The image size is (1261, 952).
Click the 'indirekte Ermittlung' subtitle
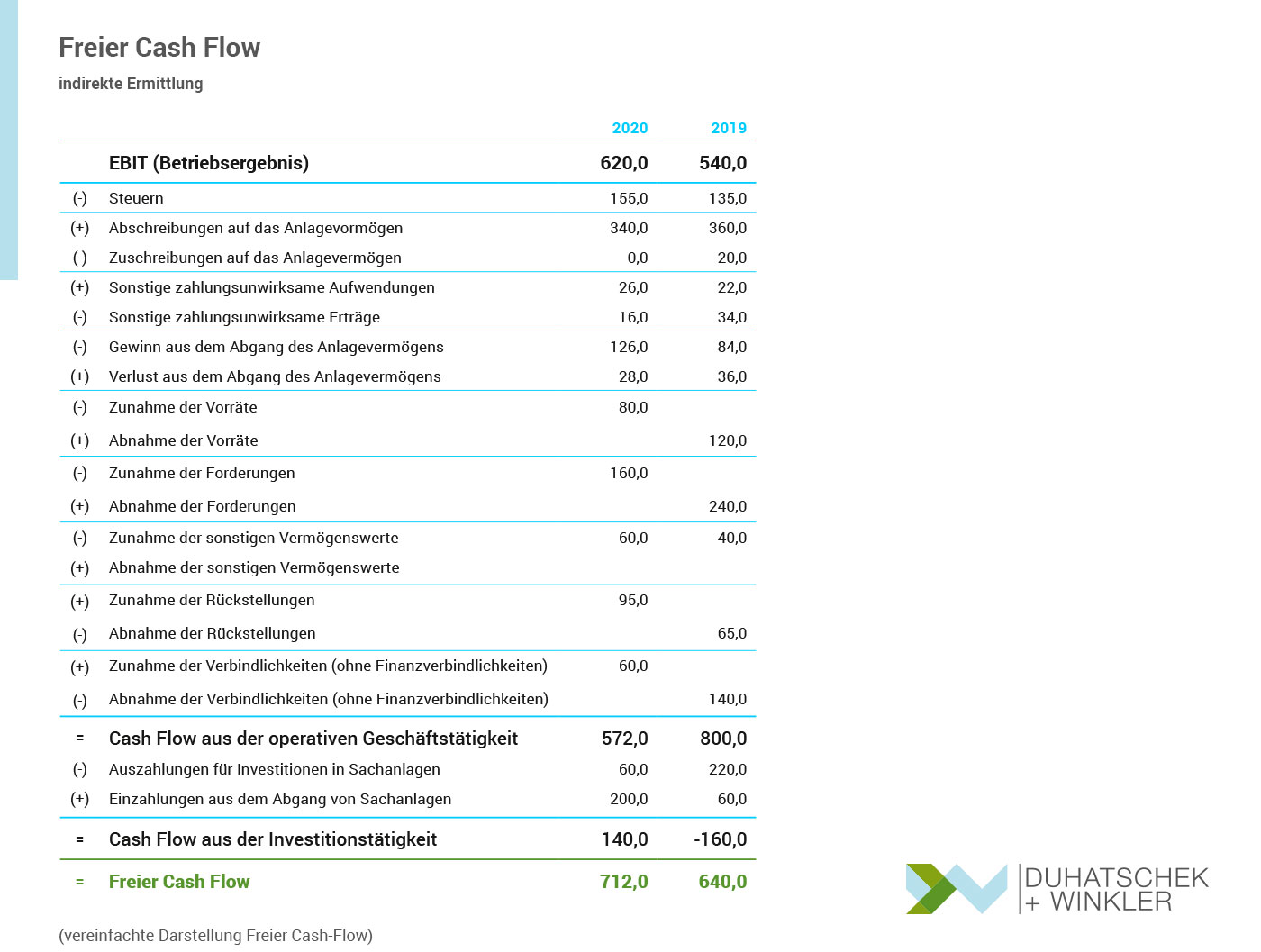[x=131, y=84]
